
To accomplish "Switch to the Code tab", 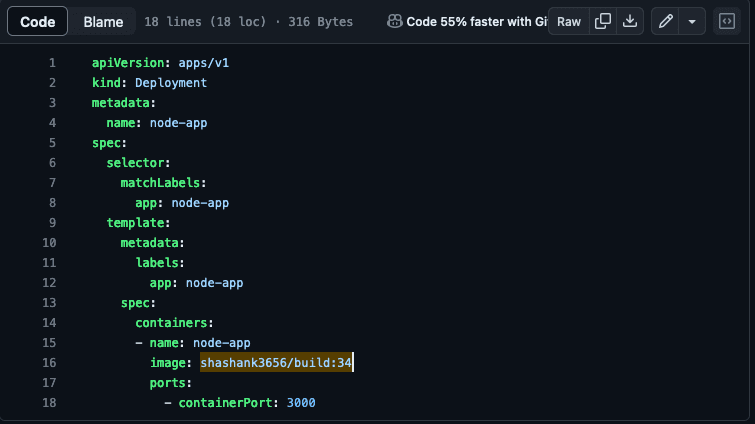I will (38, 22).
